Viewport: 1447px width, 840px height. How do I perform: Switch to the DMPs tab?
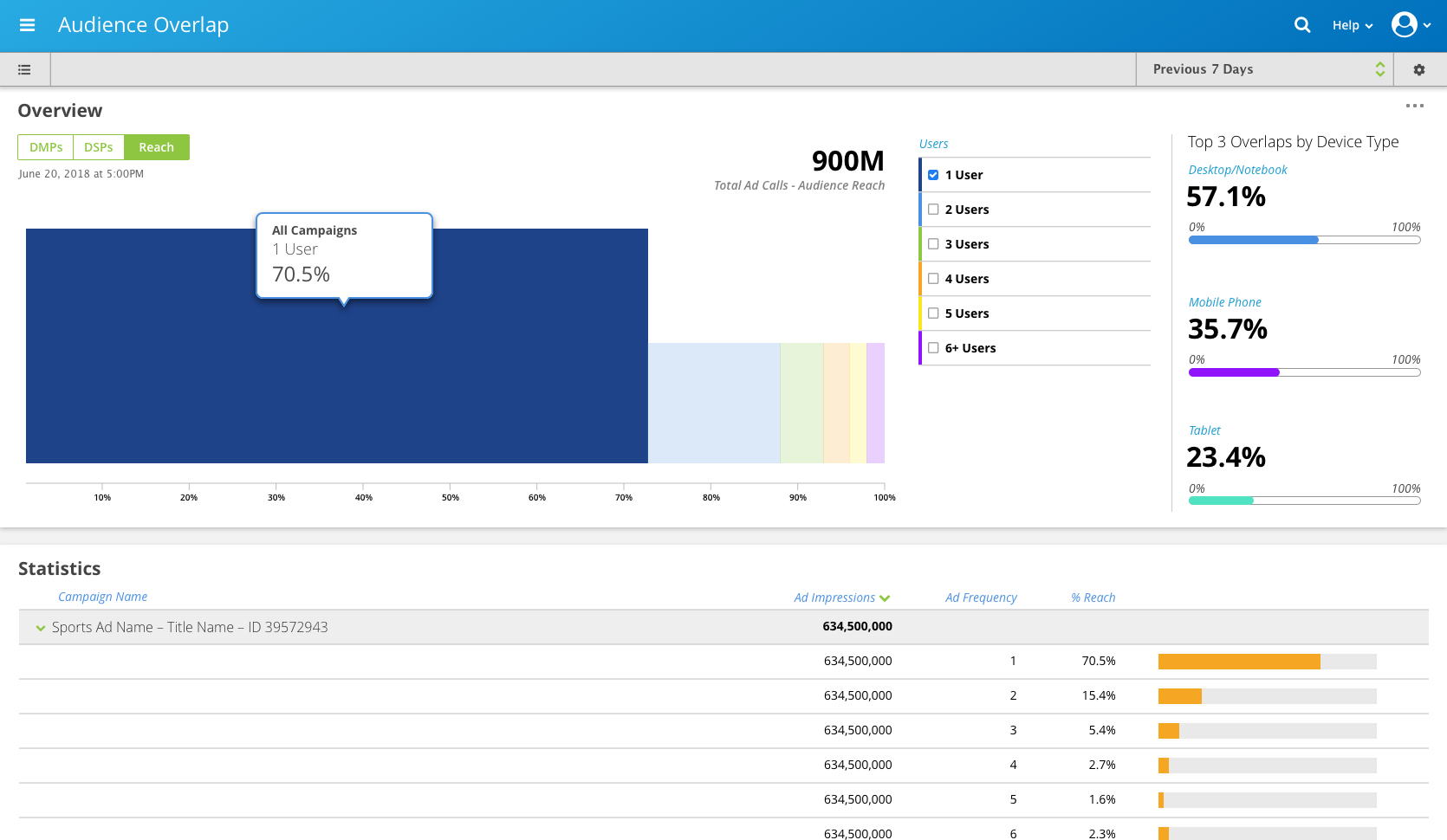click(46, 147)
